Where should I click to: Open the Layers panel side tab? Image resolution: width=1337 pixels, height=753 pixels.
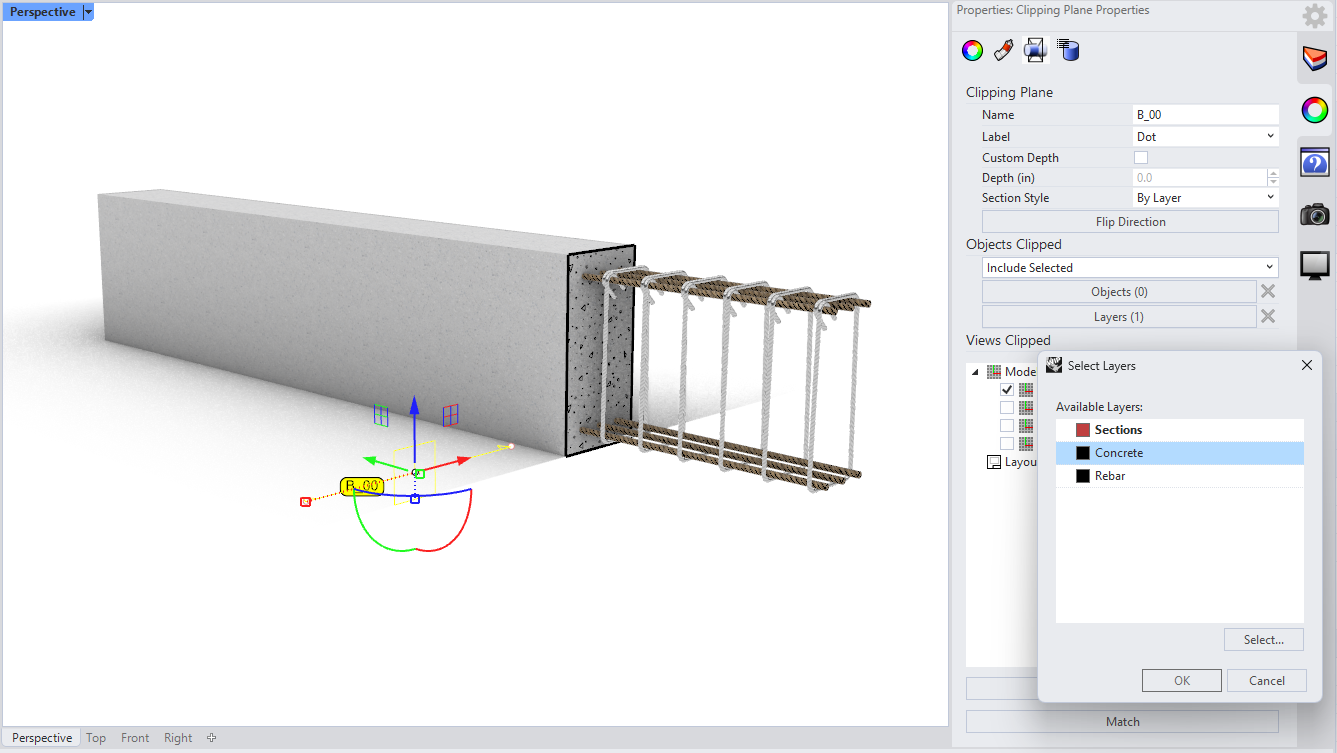1315,59
